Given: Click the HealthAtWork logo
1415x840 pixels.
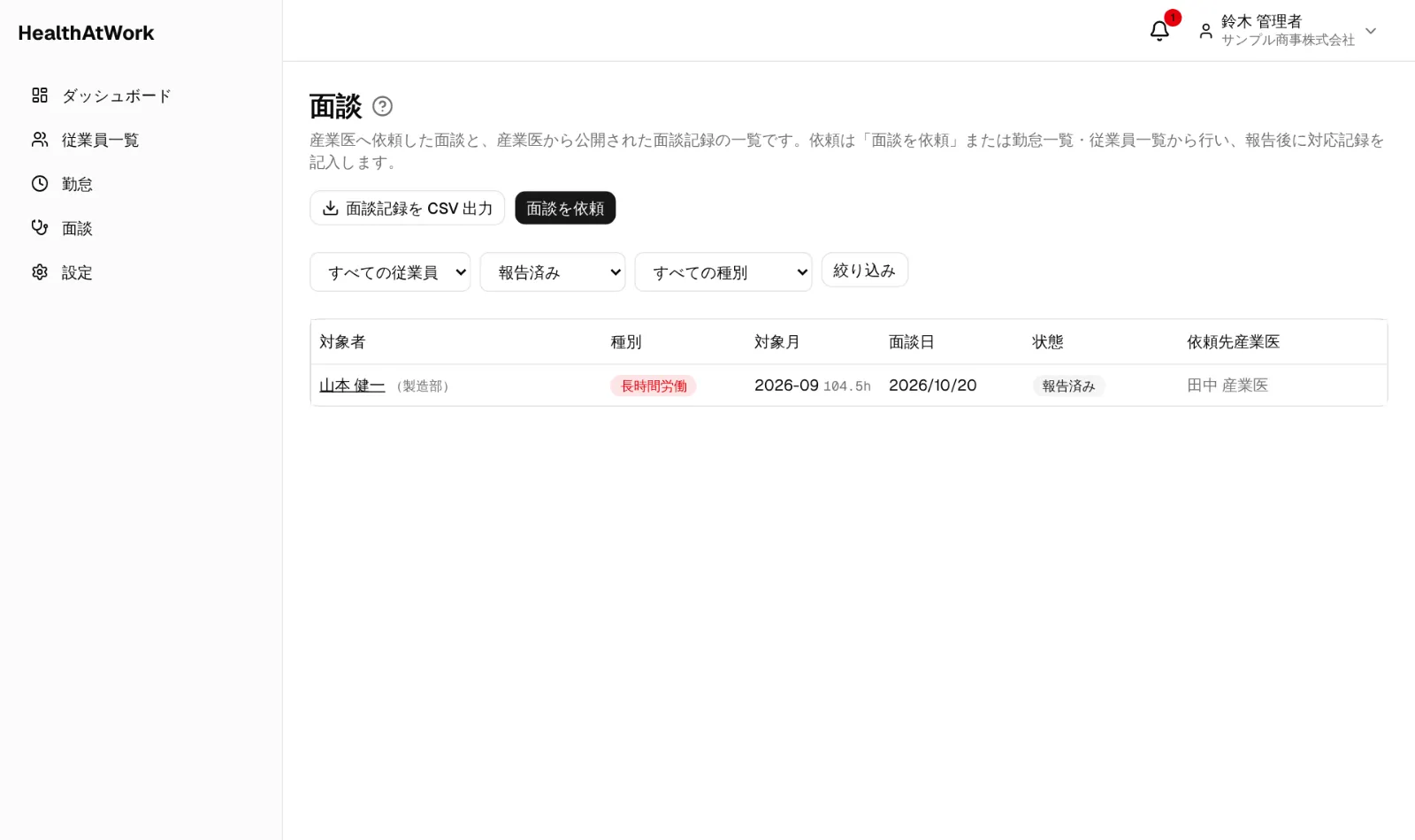Looking at the screenshot, I should (x=86, y=33).
